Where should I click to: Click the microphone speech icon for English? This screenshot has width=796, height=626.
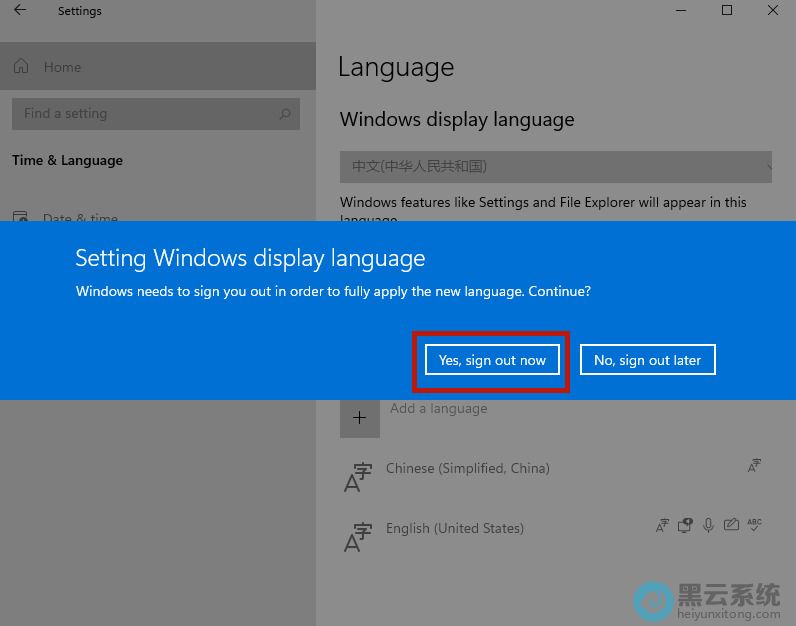pos(709,525)
